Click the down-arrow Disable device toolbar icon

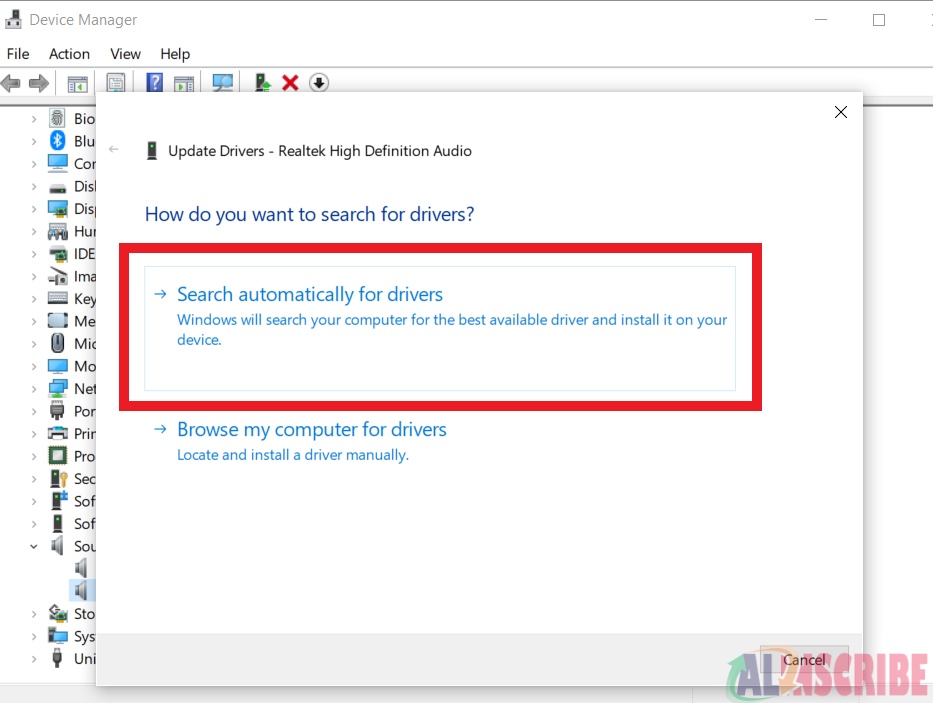click(x=319, y=83)
